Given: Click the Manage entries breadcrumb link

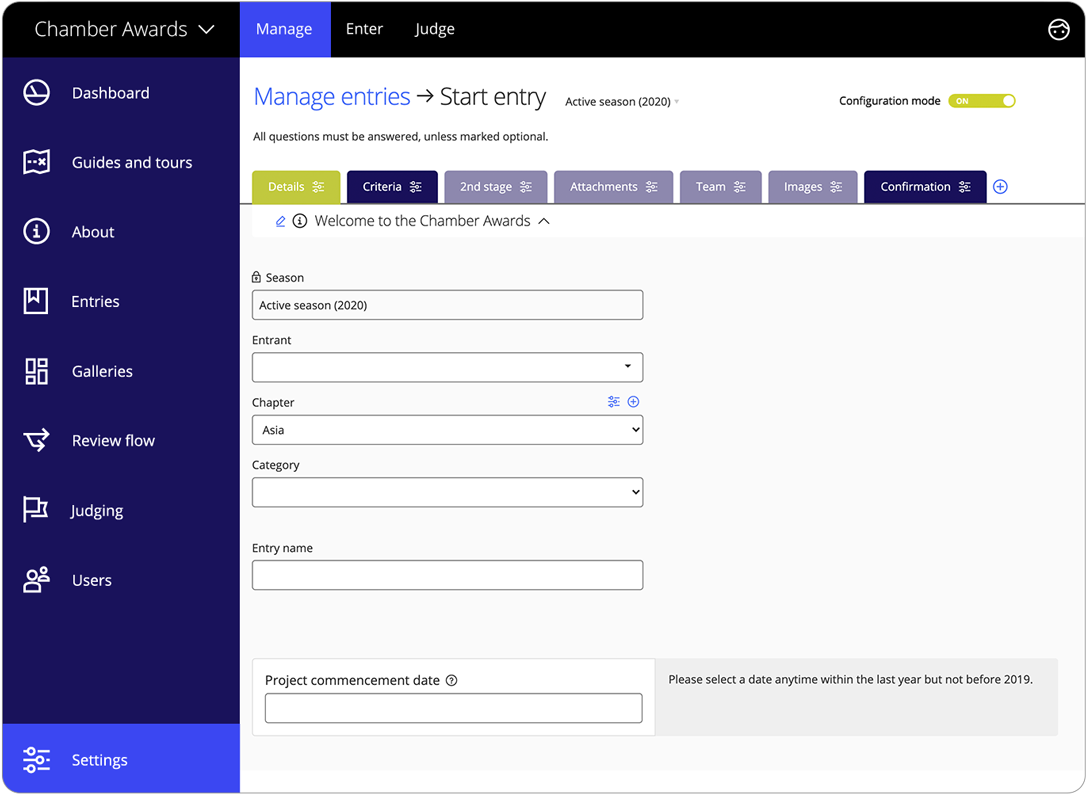Looking at the screenshot, I should 332,97.
